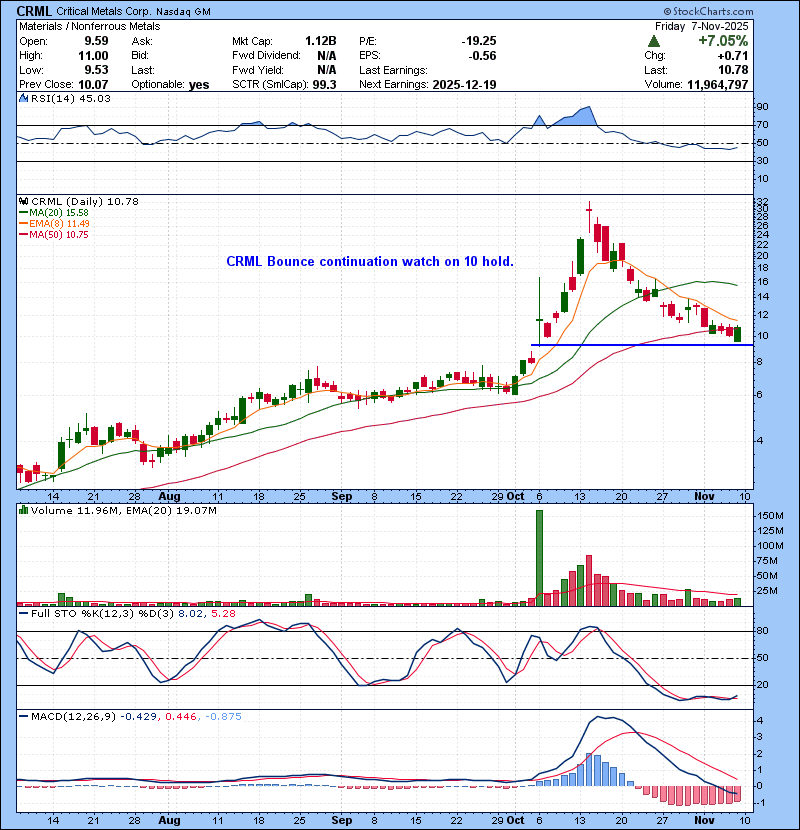Click the Friday 7-Nov-2025 date
Screen dimensions: 800x830
point(702,26)
